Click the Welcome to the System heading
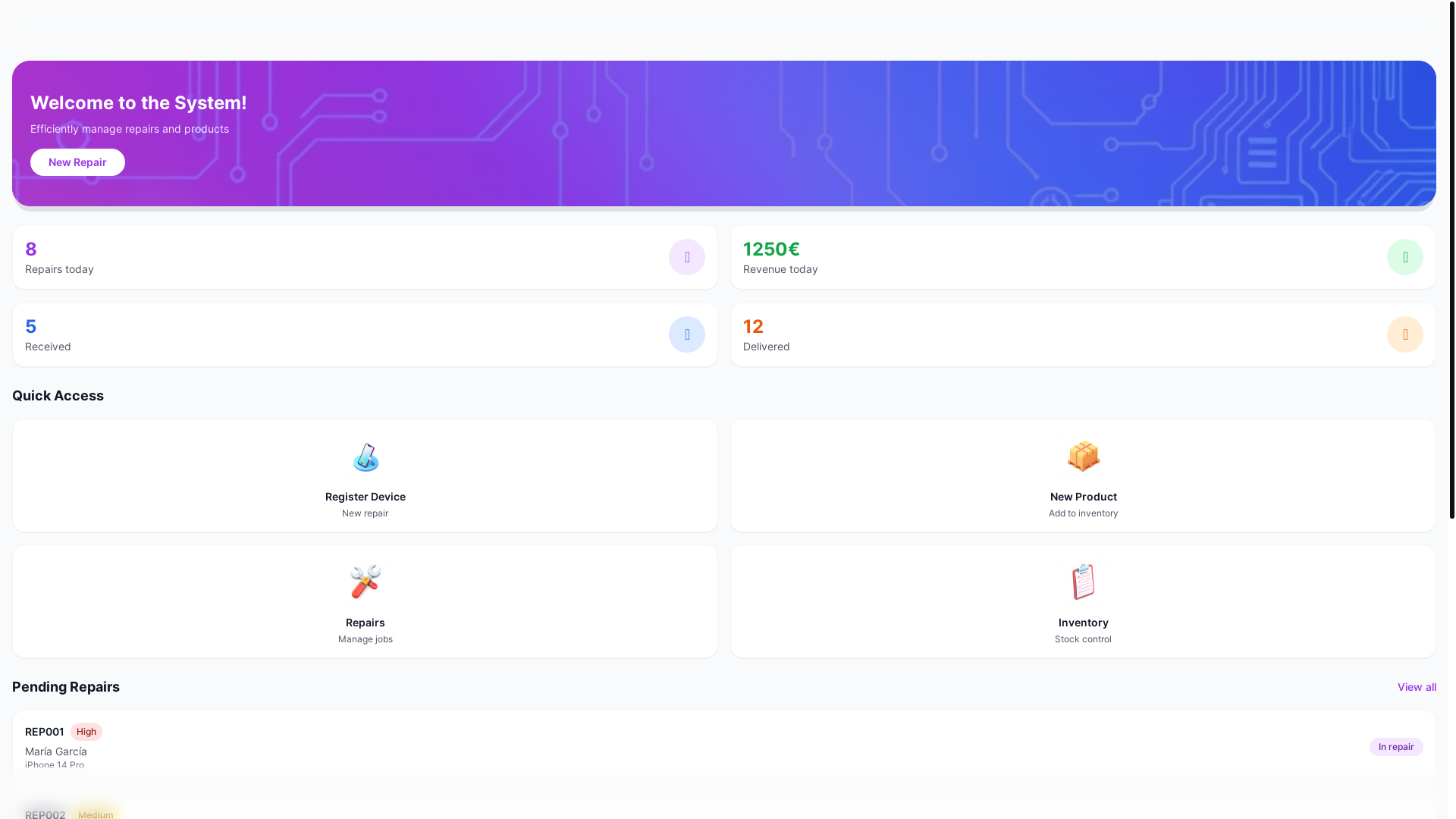The image size is (1456, 819). pos(139,102)
